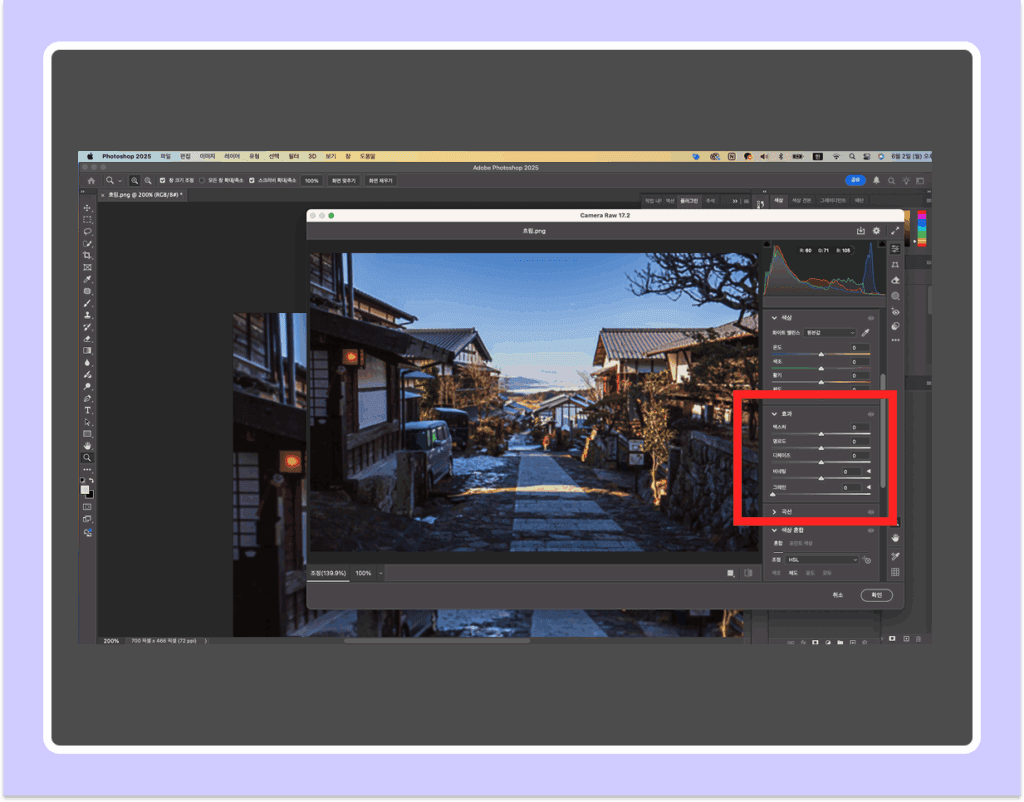Viewport: 1024px width, 802px height.
Task: Open the 이미지 menu
Action: tap(208, 157)
